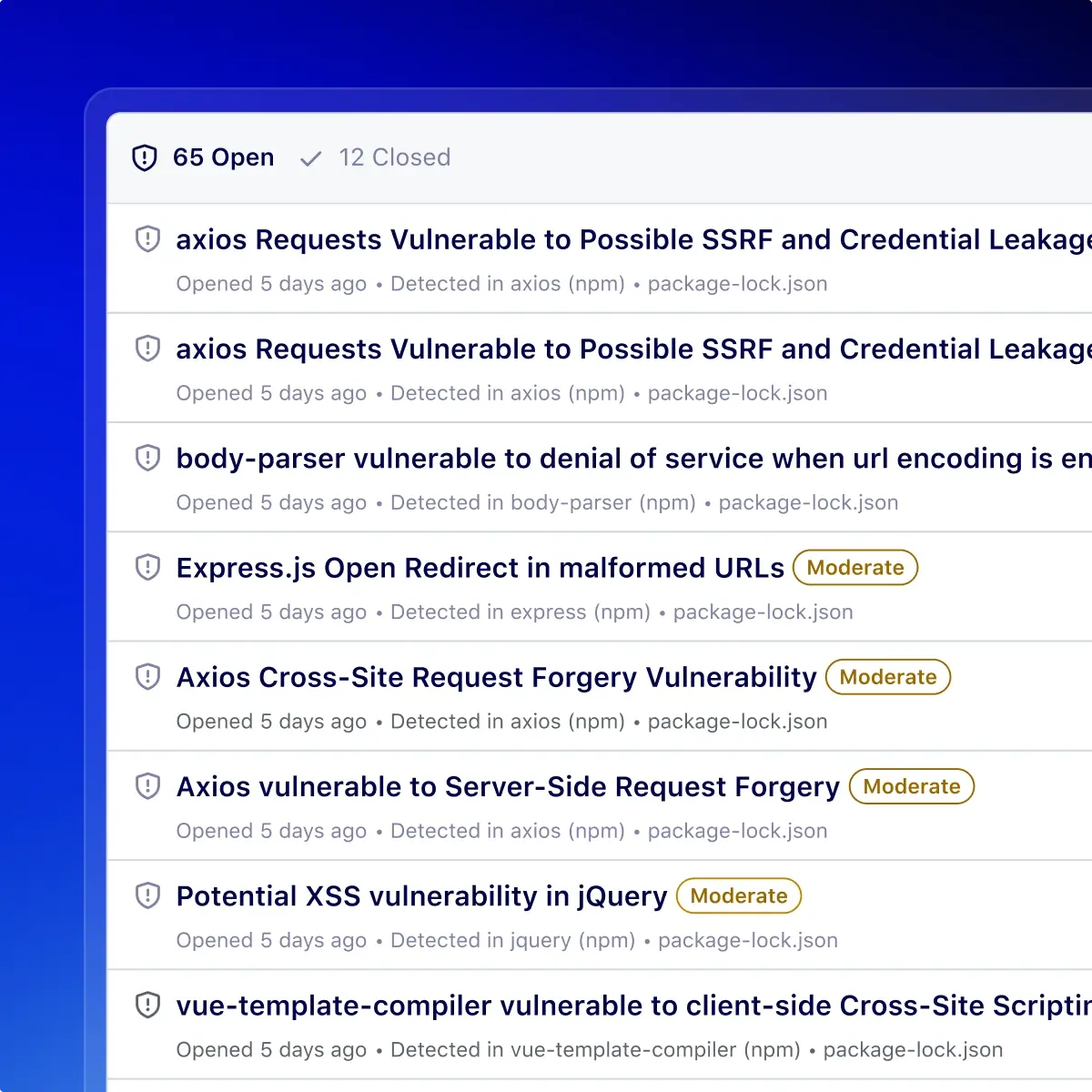Click 'Detected in axios (npm)' under Server-Side Request Forgery

(x=508, y=831)
